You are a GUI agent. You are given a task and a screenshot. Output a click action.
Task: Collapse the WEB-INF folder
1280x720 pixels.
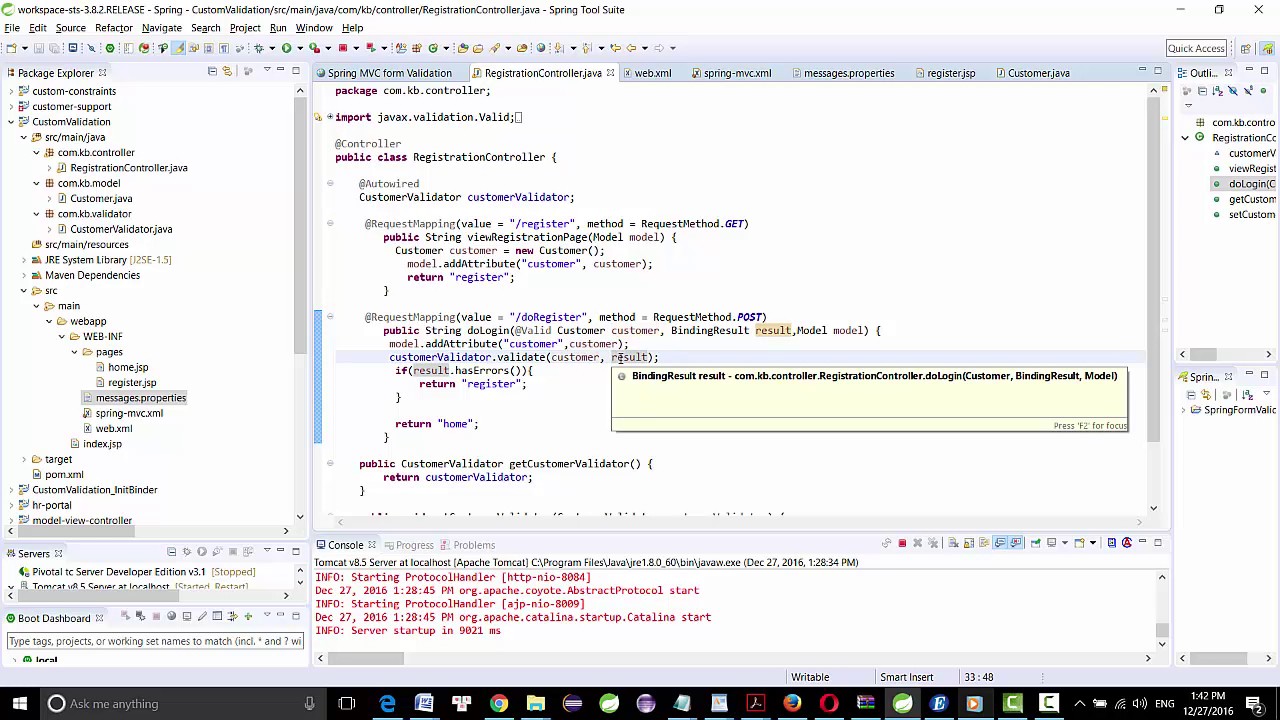(x=62, y=337)
